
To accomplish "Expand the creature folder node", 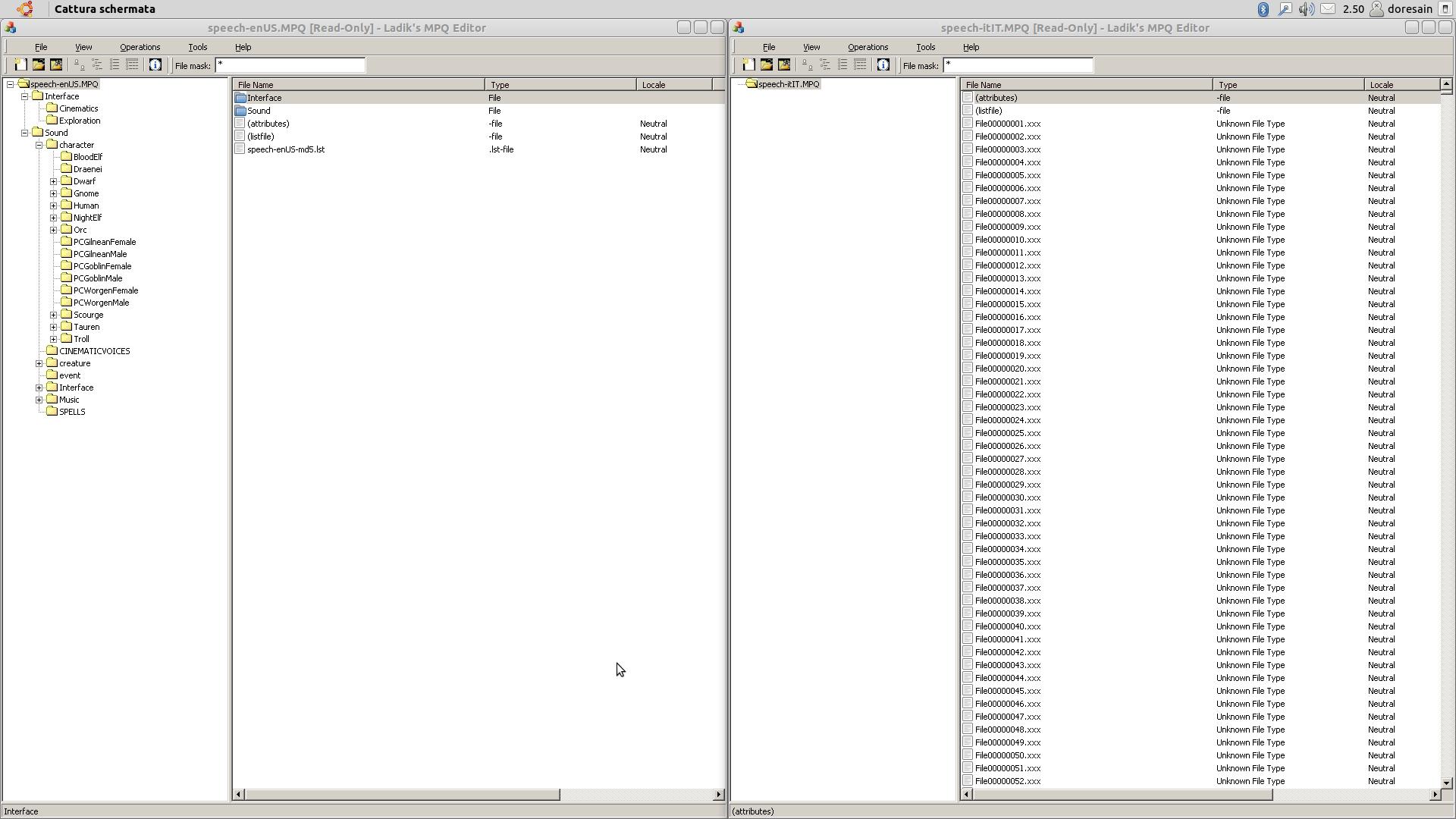I will click(39, 363).
